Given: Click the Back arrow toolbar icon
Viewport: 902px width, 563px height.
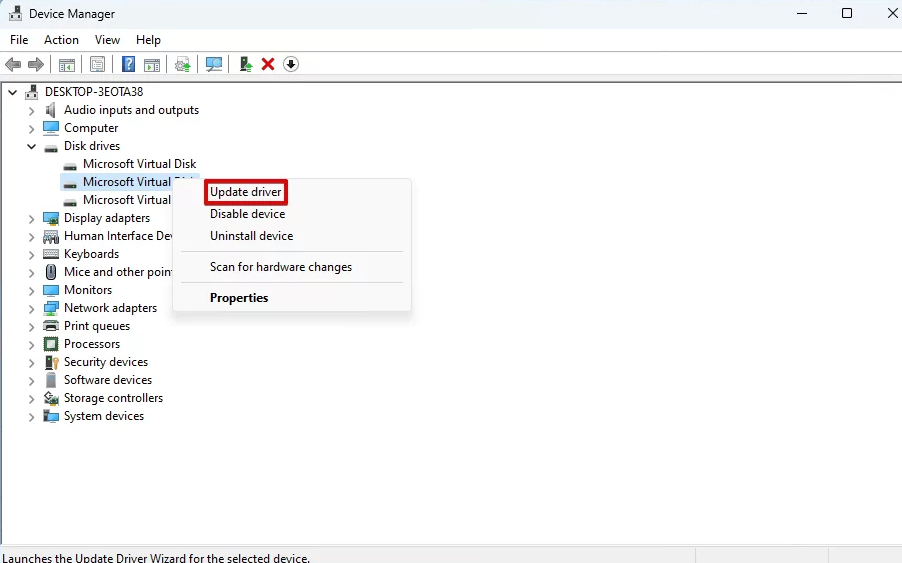Looking at the screenshot, I should coord(13,64).
